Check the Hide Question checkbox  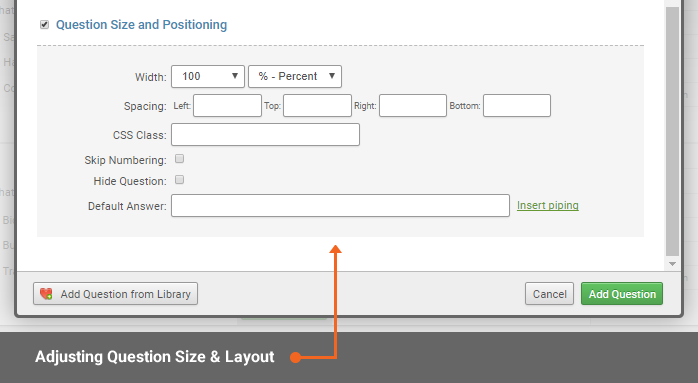coord(179,179)
